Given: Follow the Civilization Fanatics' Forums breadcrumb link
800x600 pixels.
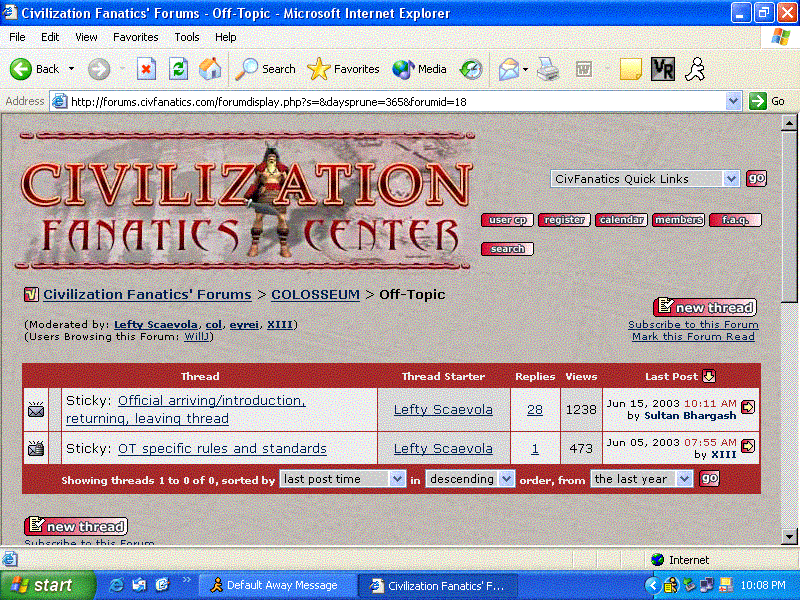Looking at the screenshot, I should tap(147, 295).
